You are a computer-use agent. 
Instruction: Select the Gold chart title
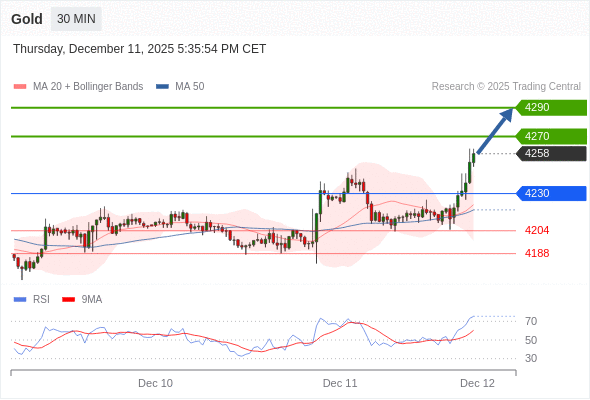coord(27,19)
